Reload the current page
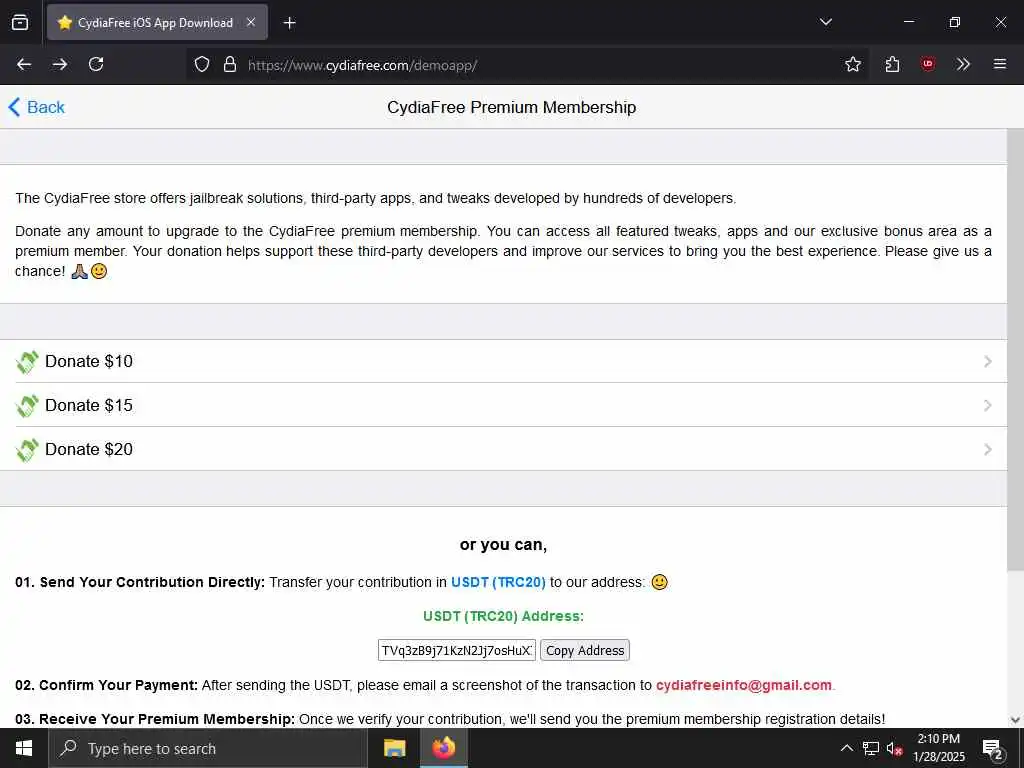The image size is (1024, 768). (96, 64)
